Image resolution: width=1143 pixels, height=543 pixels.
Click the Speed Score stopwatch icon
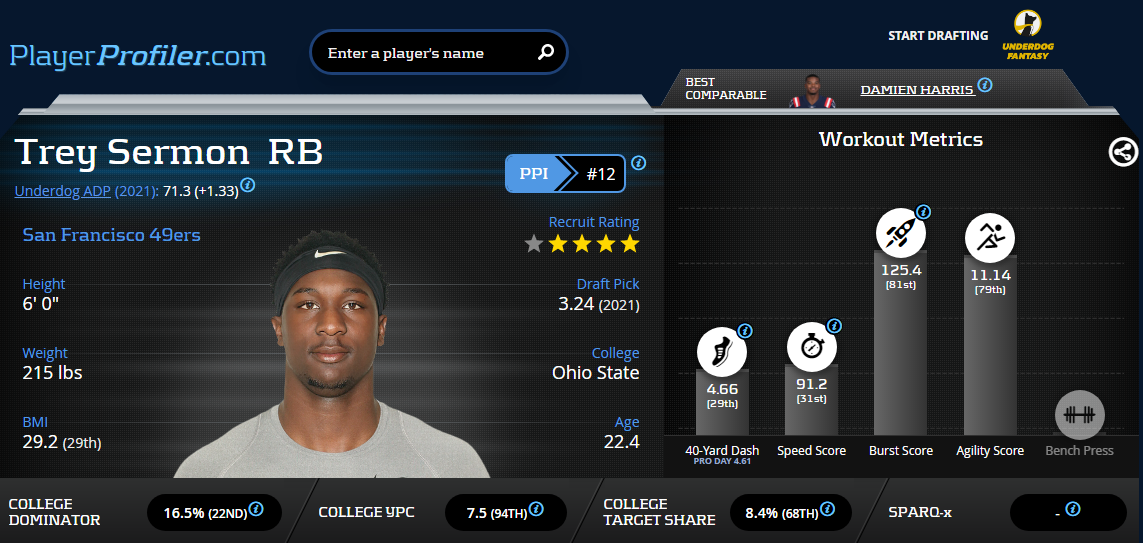pyautogui.click(x=812, y=348)
